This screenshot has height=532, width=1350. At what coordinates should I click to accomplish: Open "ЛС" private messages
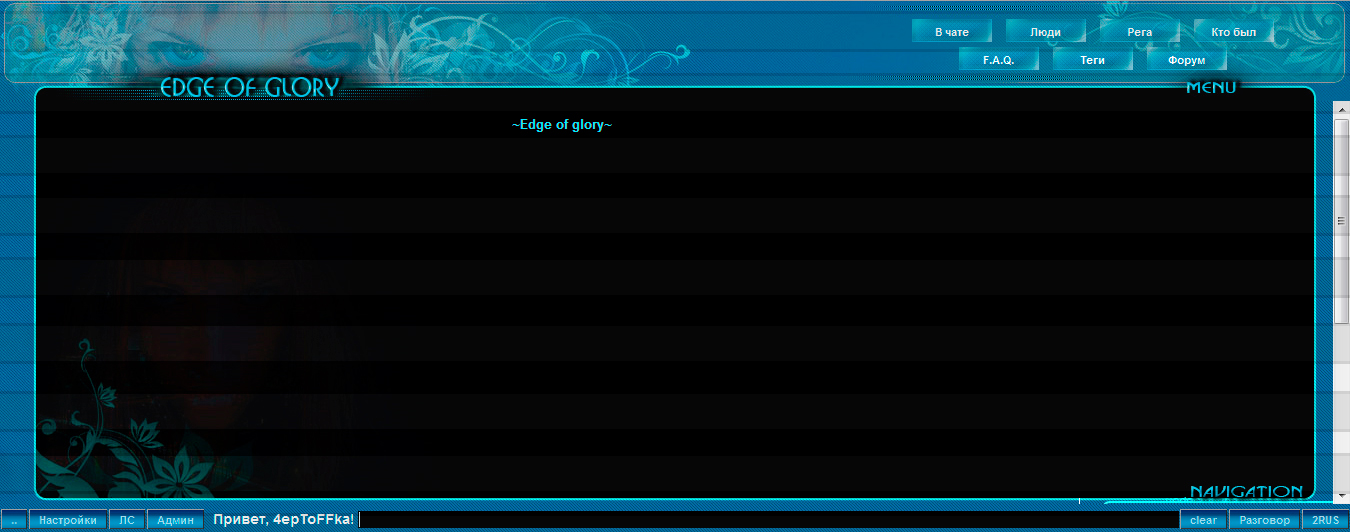127,520
